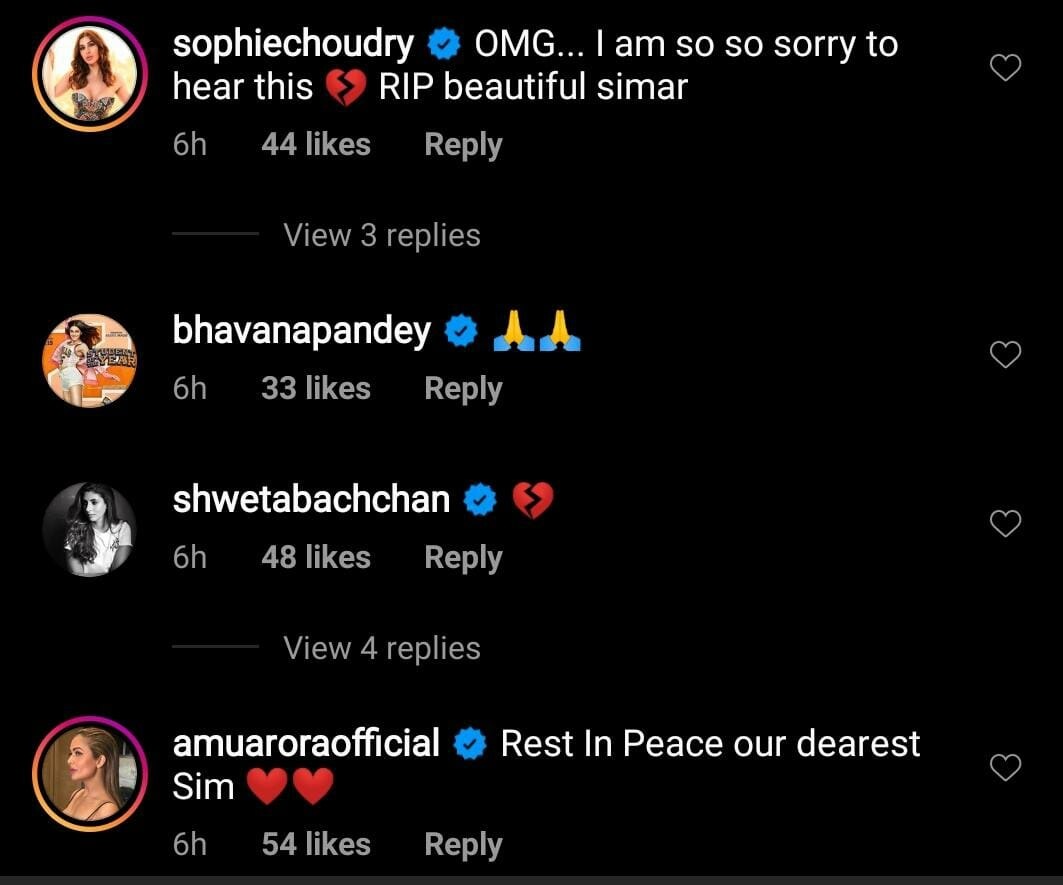The width and height of the screenshot is (1063, 885).
Task: Open bhavanapandey's profile picture
Action: click(90, 360)
